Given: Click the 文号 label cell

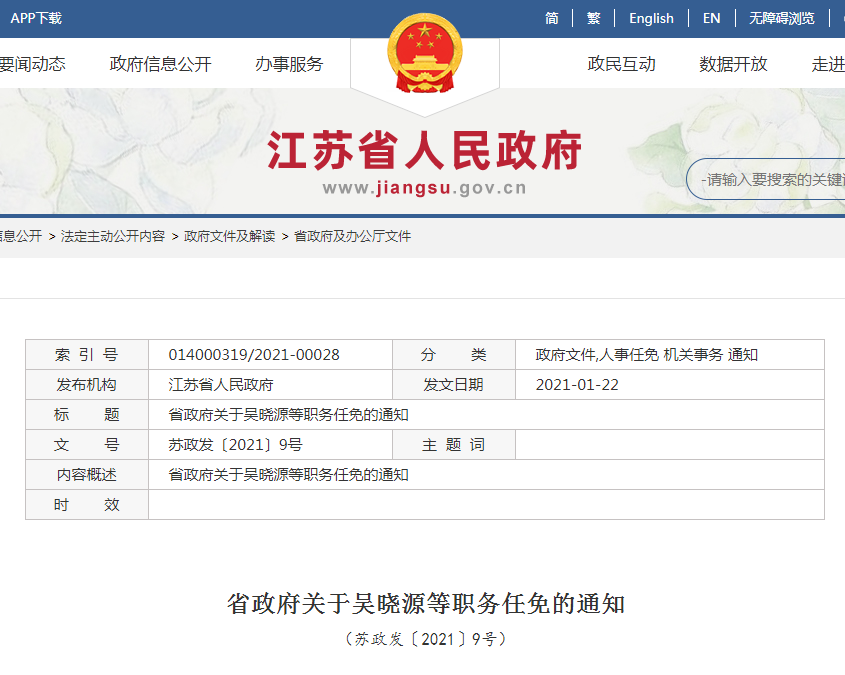Looking at the screenshot, I should click(x=87, y=445).
